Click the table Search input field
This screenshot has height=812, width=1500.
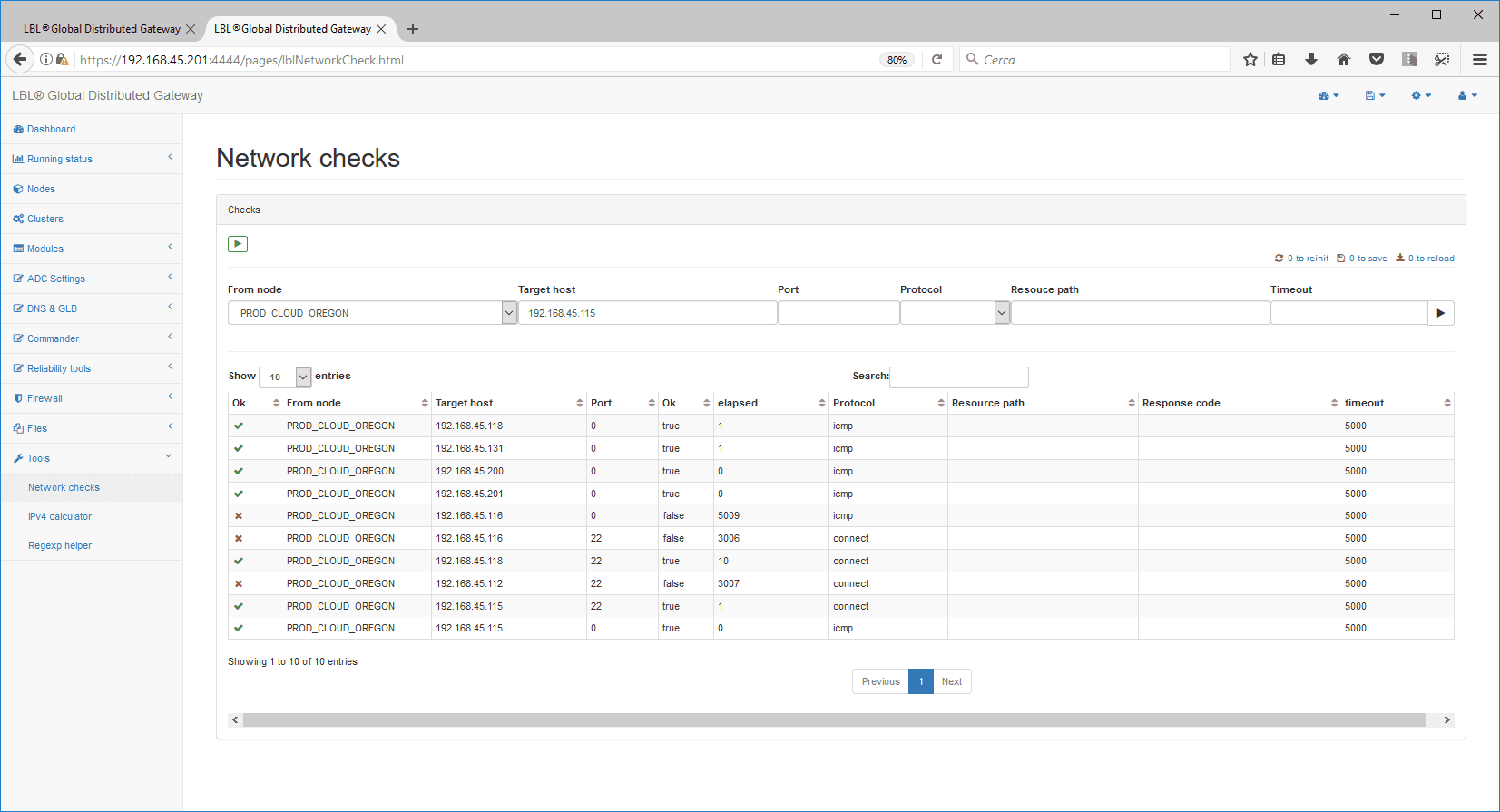[959, 377]
